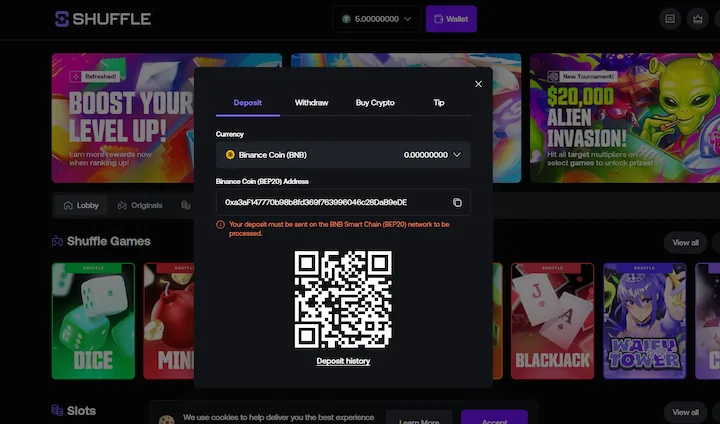Click the deposit address field
The image size is (720, 424).
coord(343,203)
